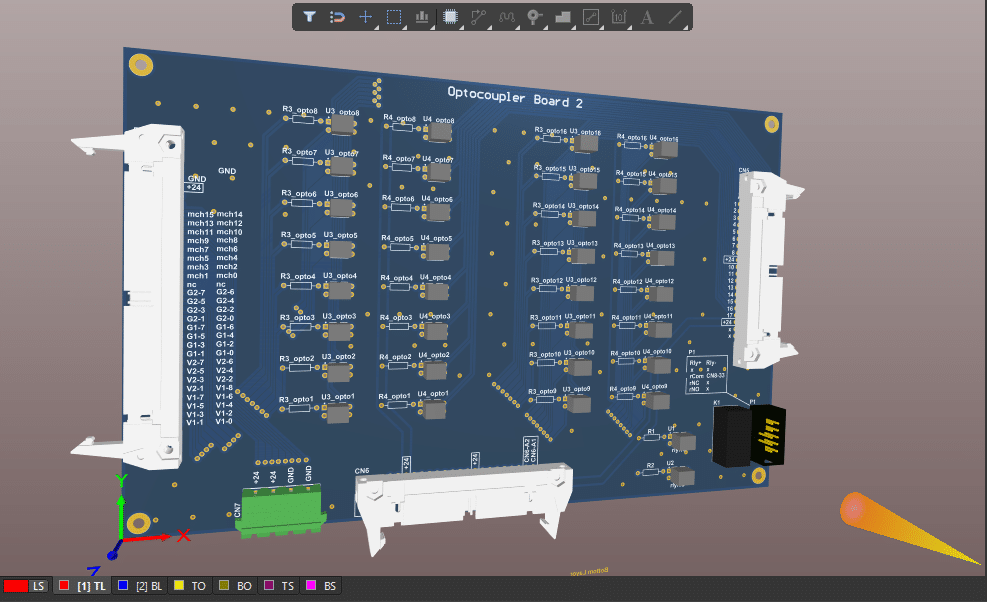Activate the magnet snap tool

pos(337,17)
